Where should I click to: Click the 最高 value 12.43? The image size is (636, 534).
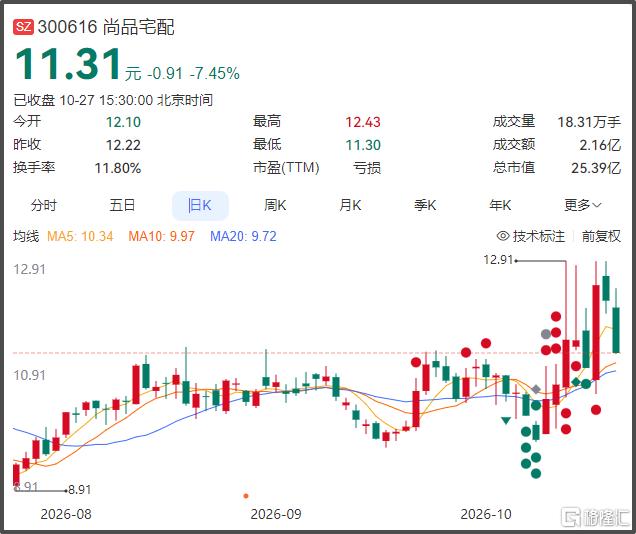pos(363,122)
